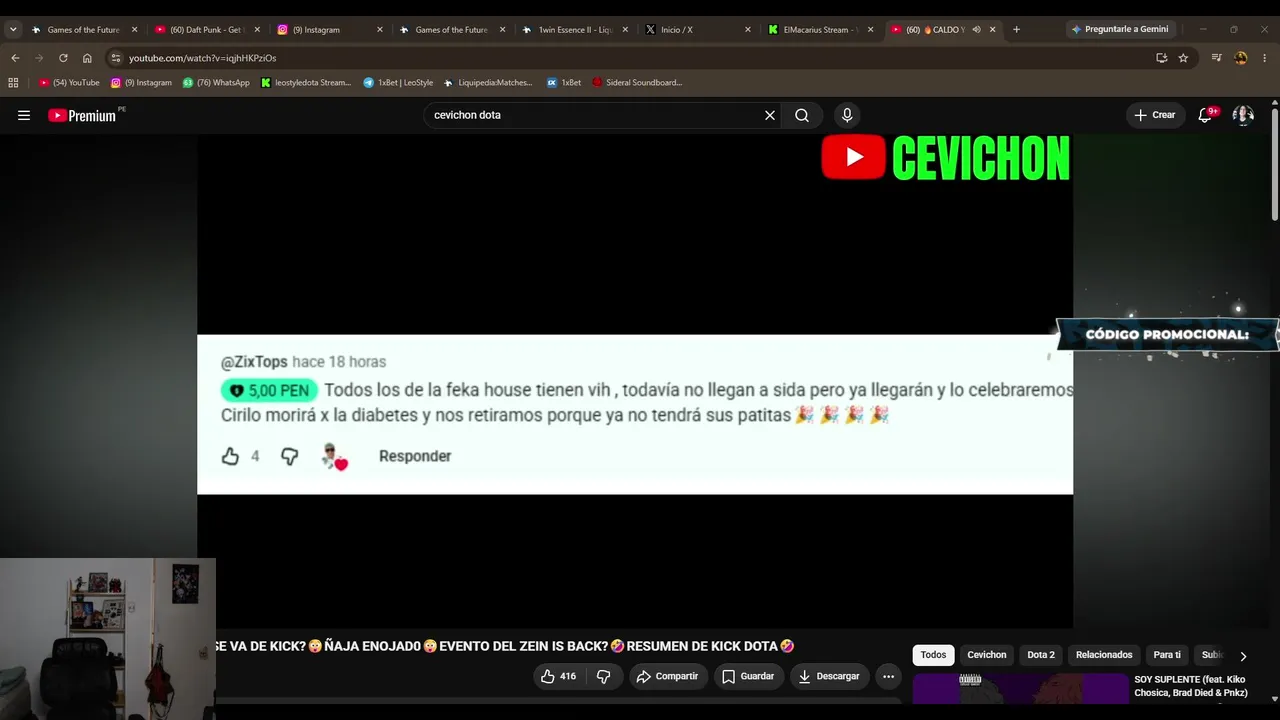Bookmark this page with the star
Viewport: 1280px width, 720px height.
click(x=1183, y=58)
